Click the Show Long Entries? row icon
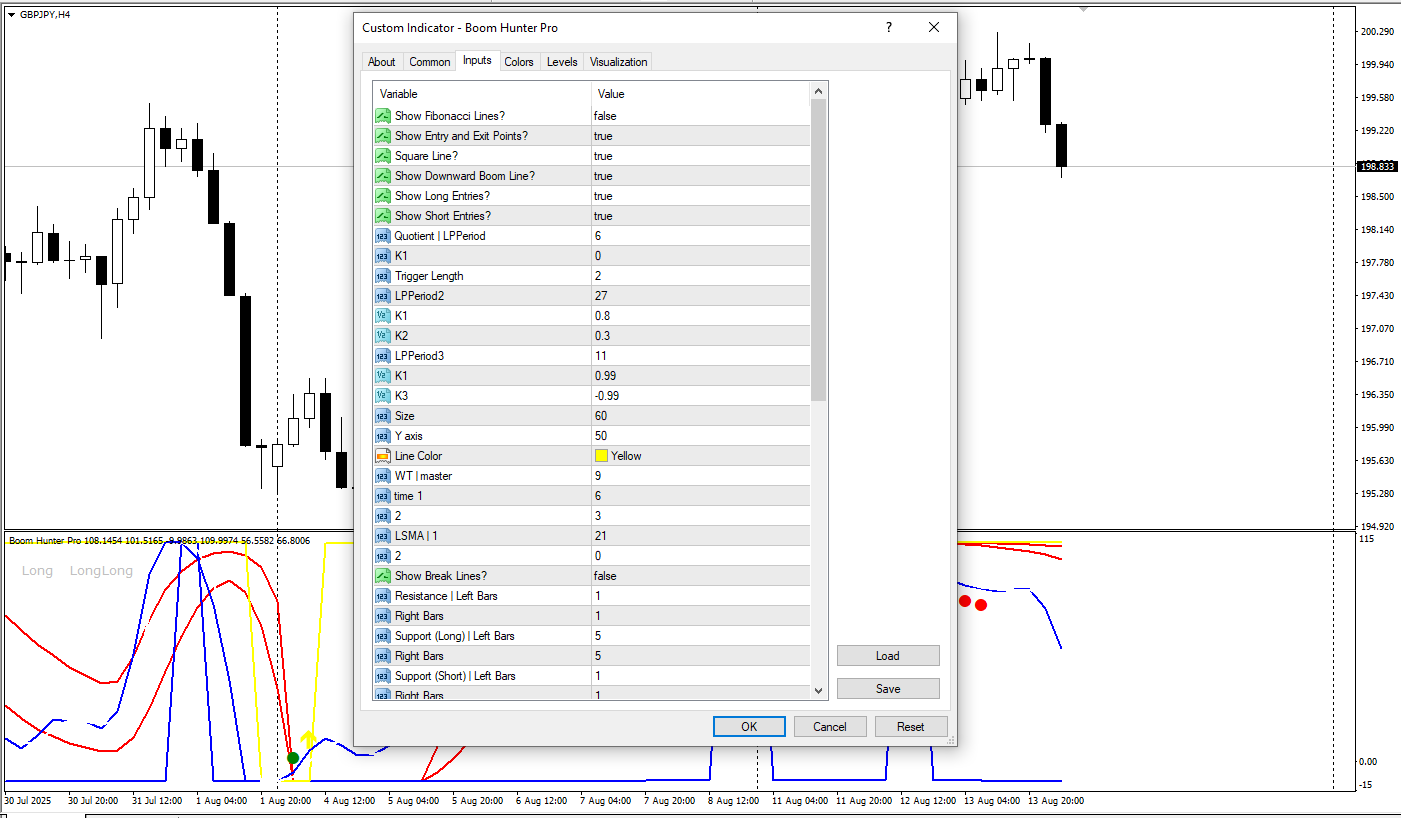Screen dimensions: 1401x818 pos(382,196)
